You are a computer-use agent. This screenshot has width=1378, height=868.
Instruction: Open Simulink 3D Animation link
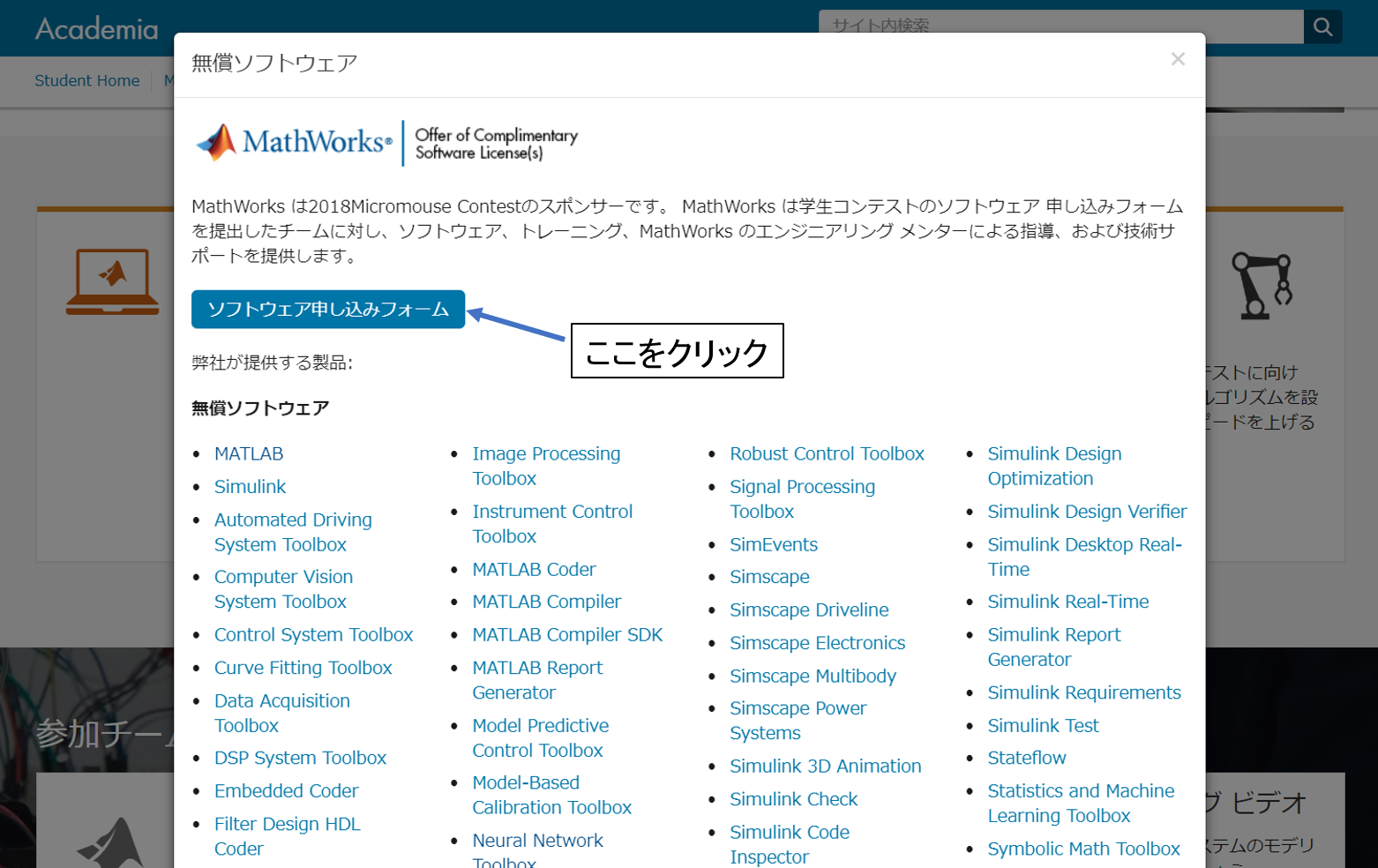(x=825, y=767)
